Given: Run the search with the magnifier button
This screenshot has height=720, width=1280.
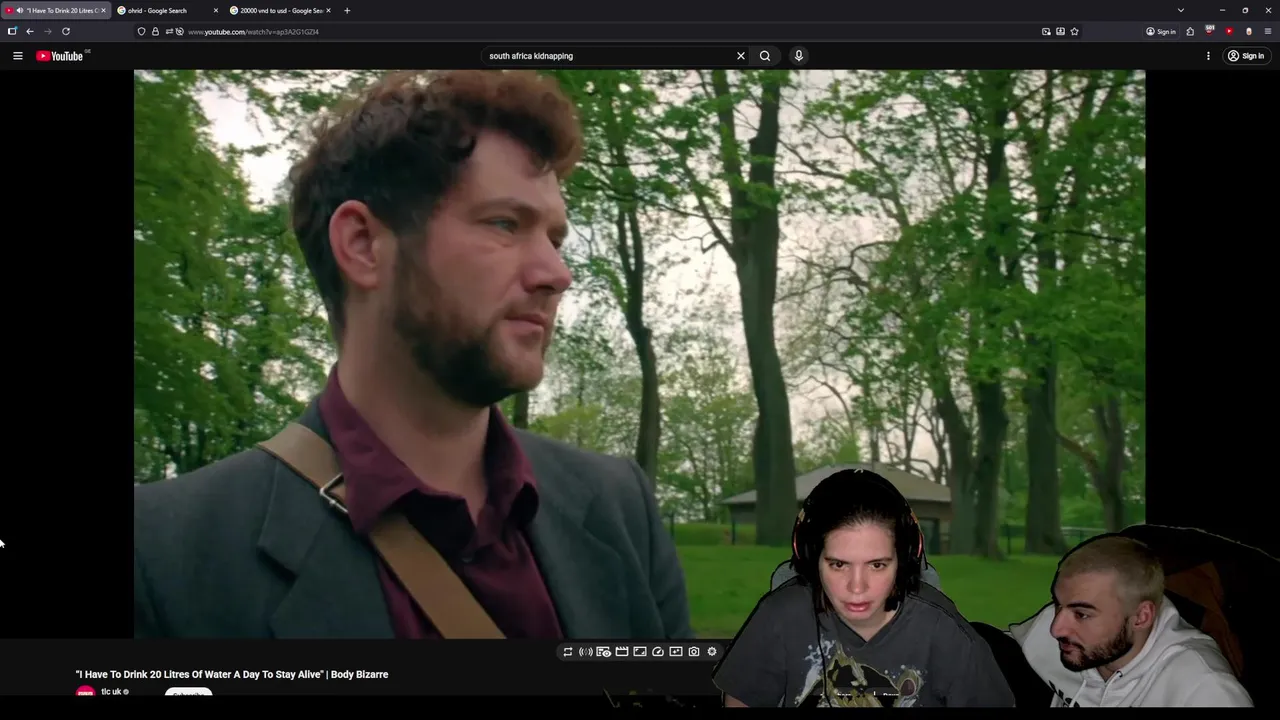Looking at the screenshot, I should [x=765, y=56].
